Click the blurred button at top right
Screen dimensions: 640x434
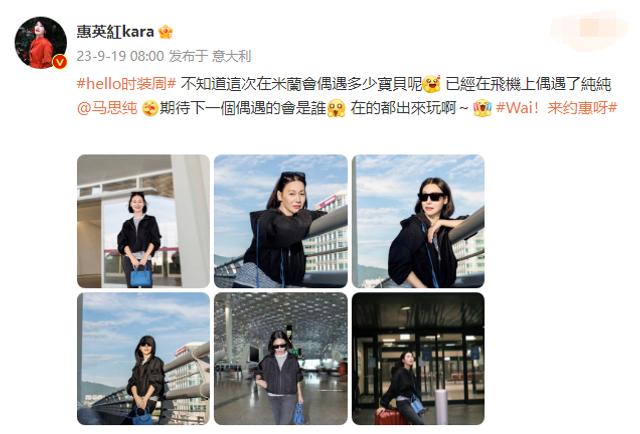[x=588, y=29]
